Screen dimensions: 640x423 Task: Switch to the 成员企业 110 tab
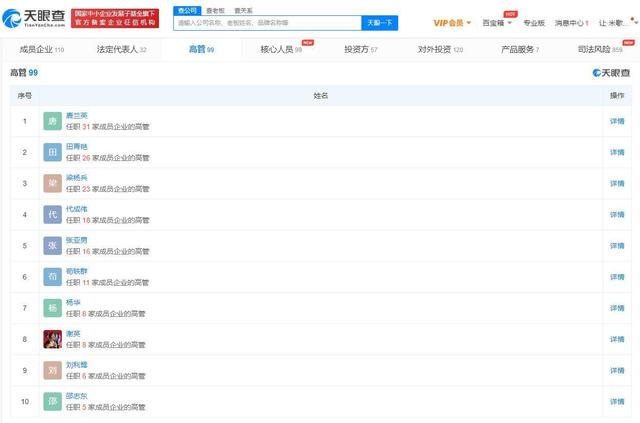point(42,49)
